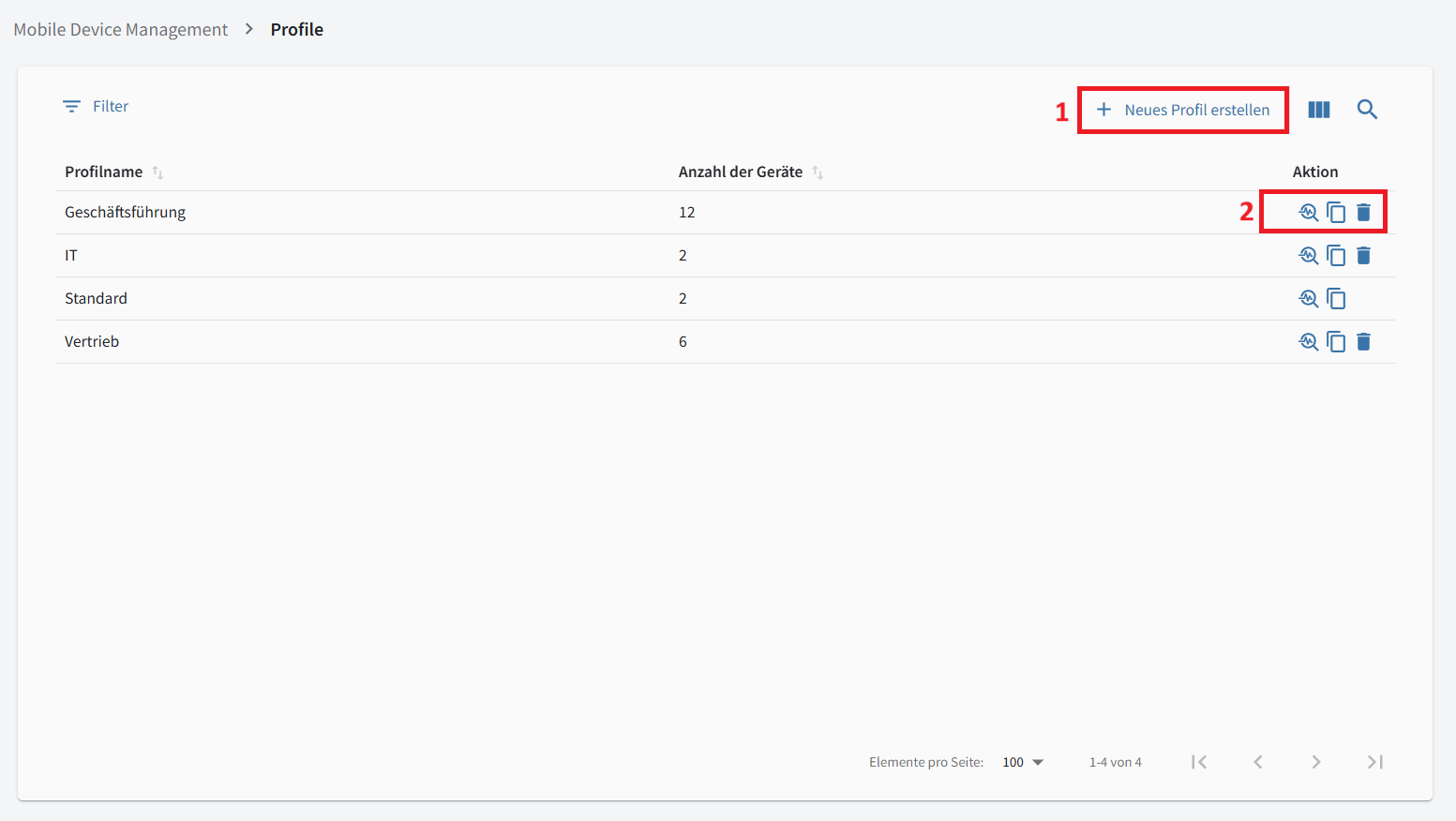Open the search icon in toolbar

point(1367,110)
